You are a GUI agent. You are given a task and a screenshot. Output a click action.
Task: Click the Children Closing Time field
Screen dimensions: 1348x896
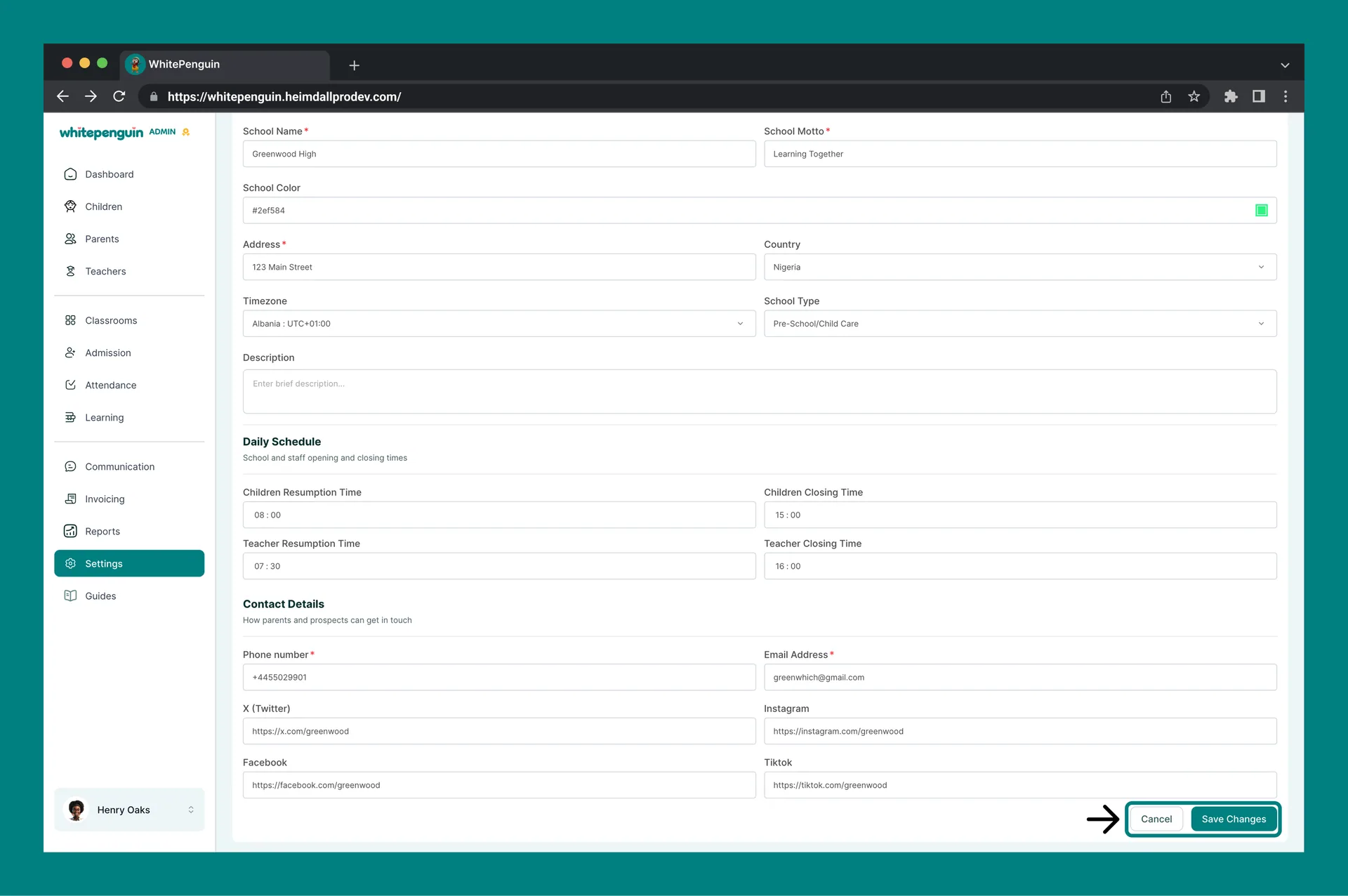click(1019, 515)
